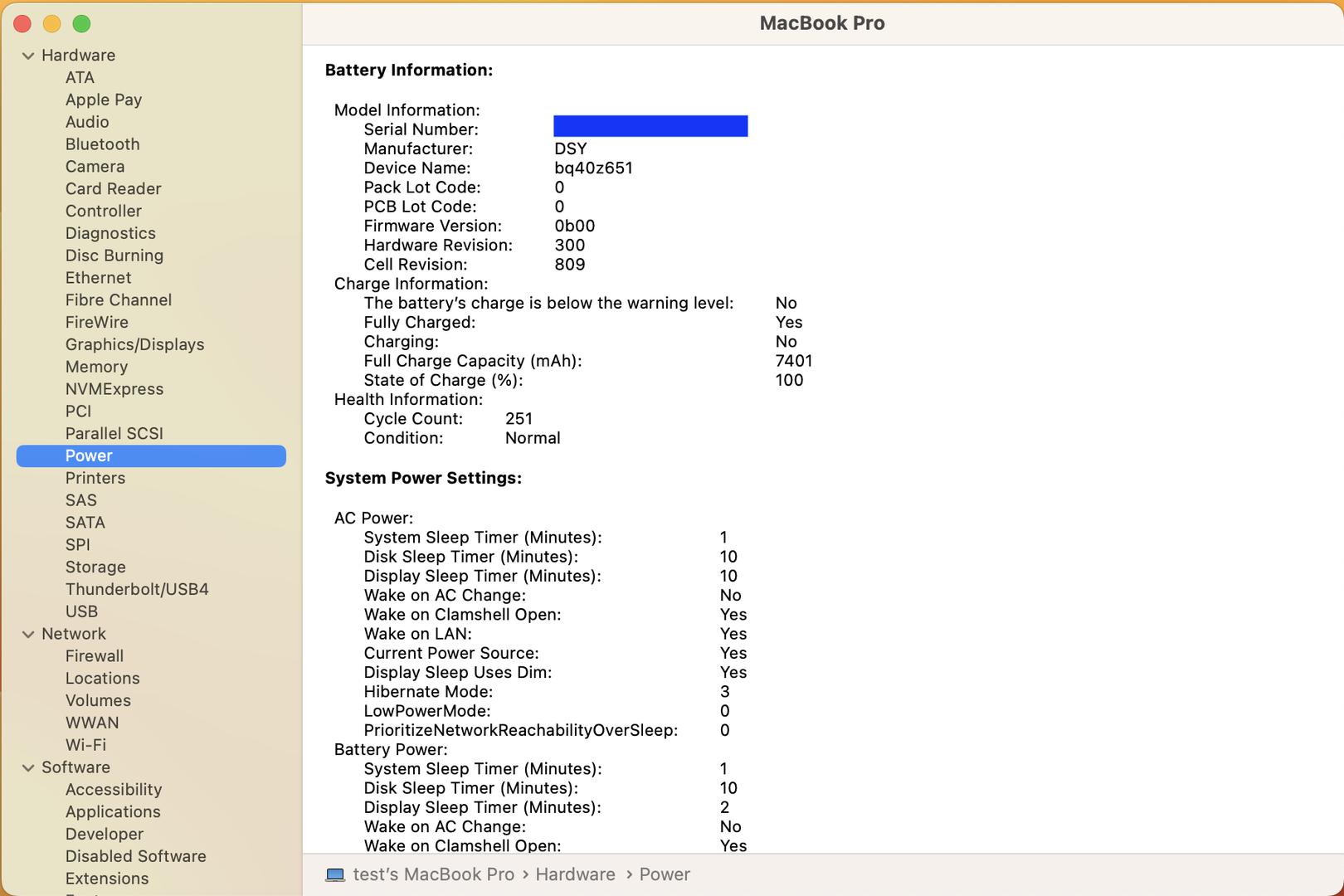Open Wi-Fi under Network
Screen dimensions: 1344x896
(x=85, y=745)
